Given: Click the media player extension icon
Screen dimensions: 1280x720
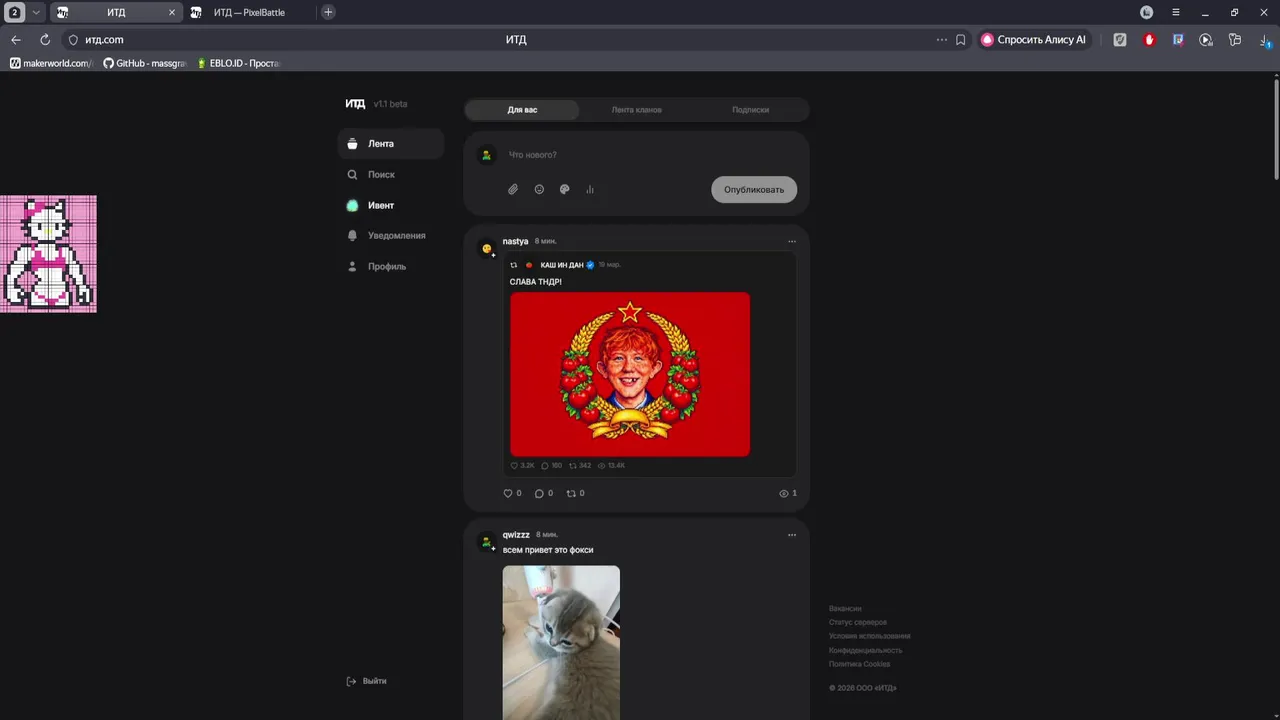Looking at the screenshot, I should coord(1206,40).
